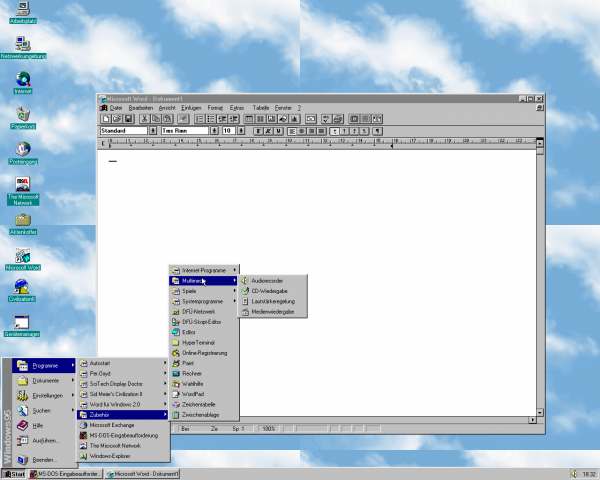Apply bulleted list from the toolbar
600x480 pixels.
coord(211,119)
